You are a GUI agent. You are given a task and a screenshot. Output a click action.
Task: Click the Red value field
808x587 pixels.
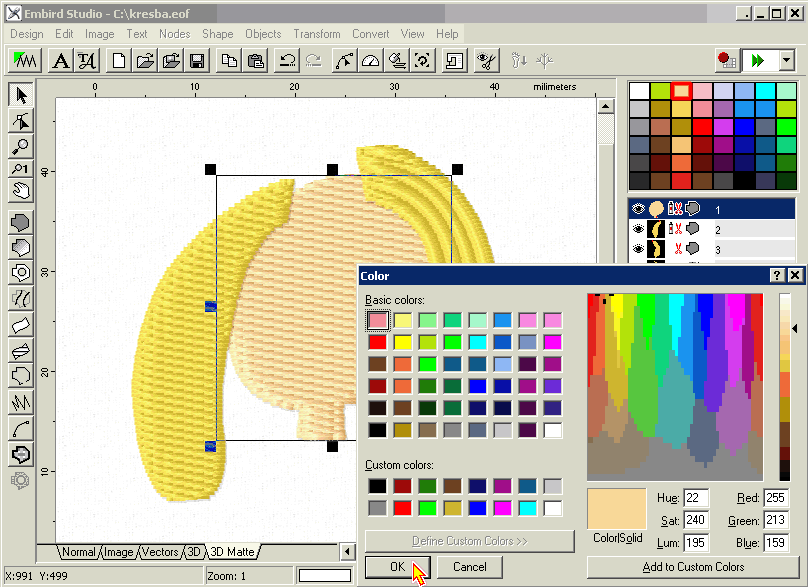tap(776, 498)
